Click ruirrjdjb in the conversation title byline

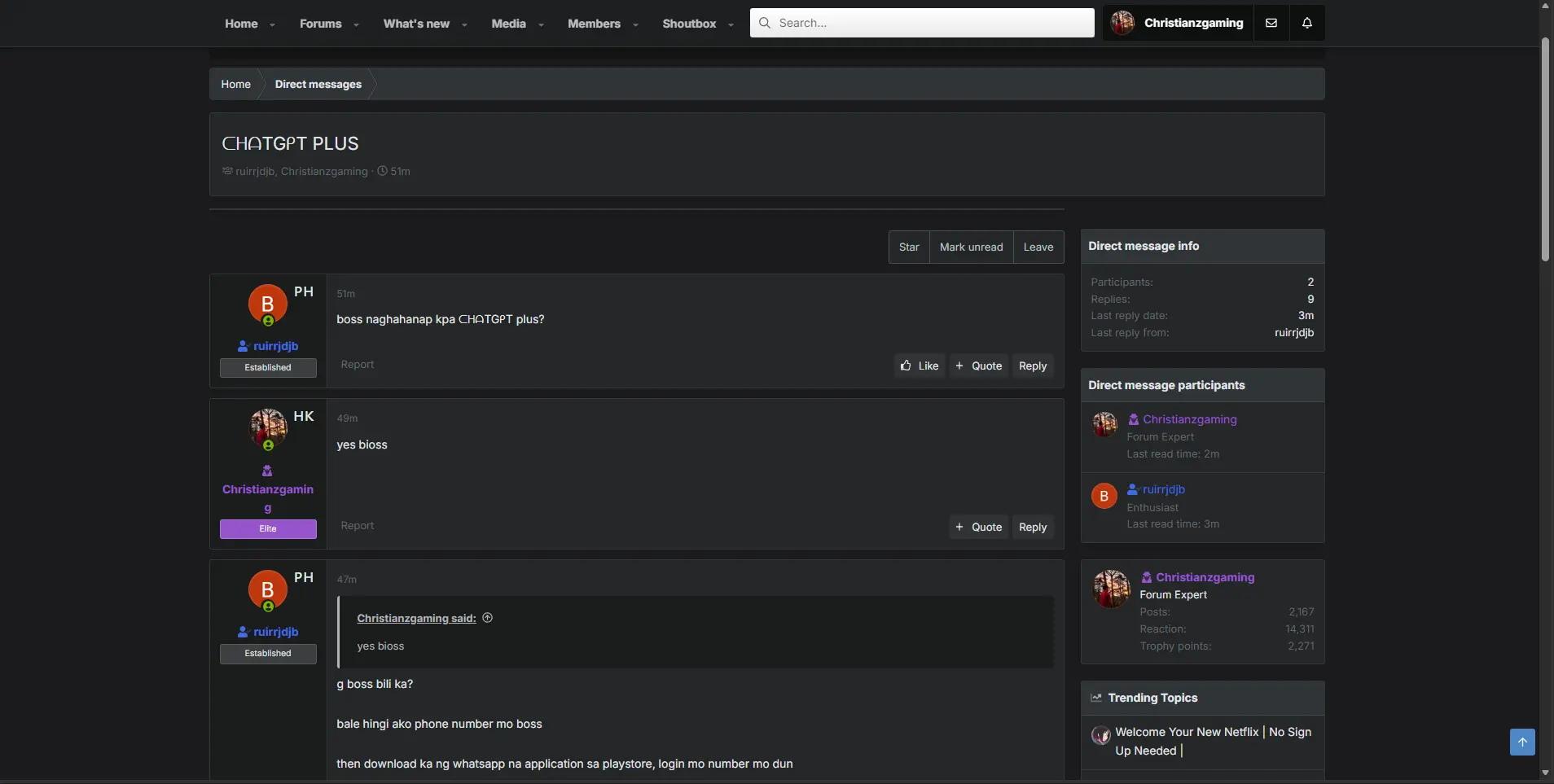pos(255,171)
